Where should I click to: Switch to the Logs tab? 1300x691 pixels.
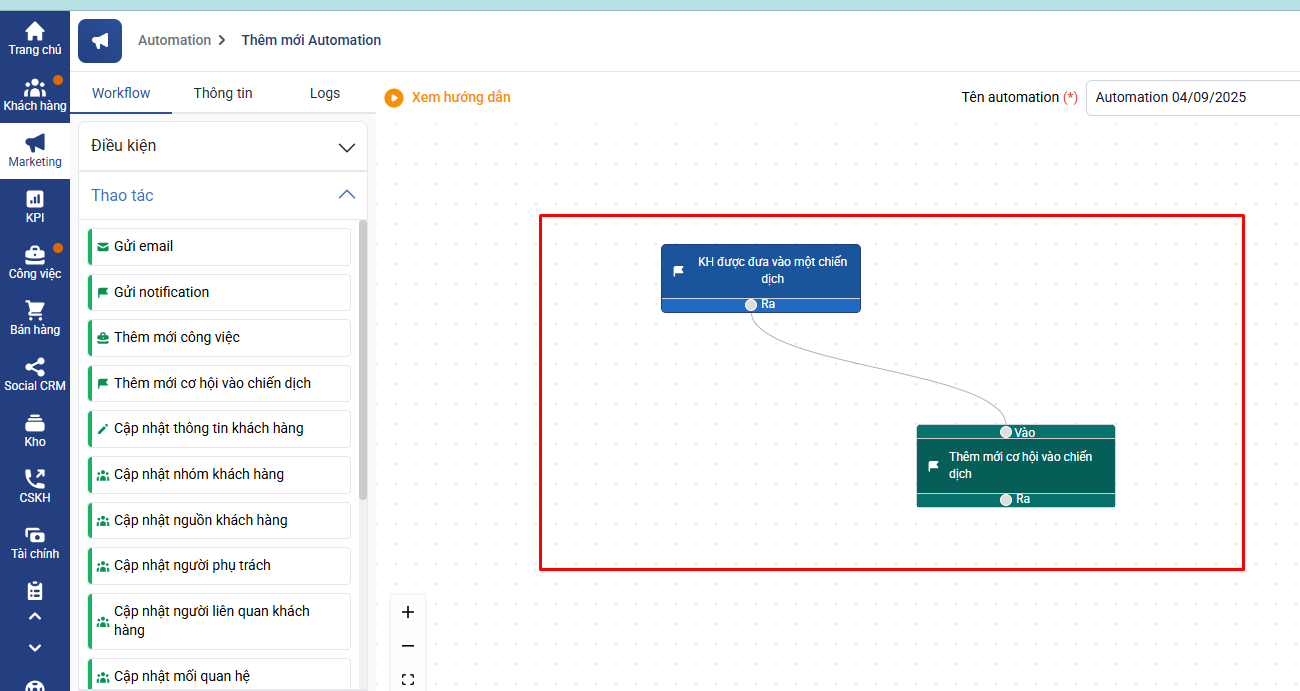pyautogui.click(x=325, y=93)
